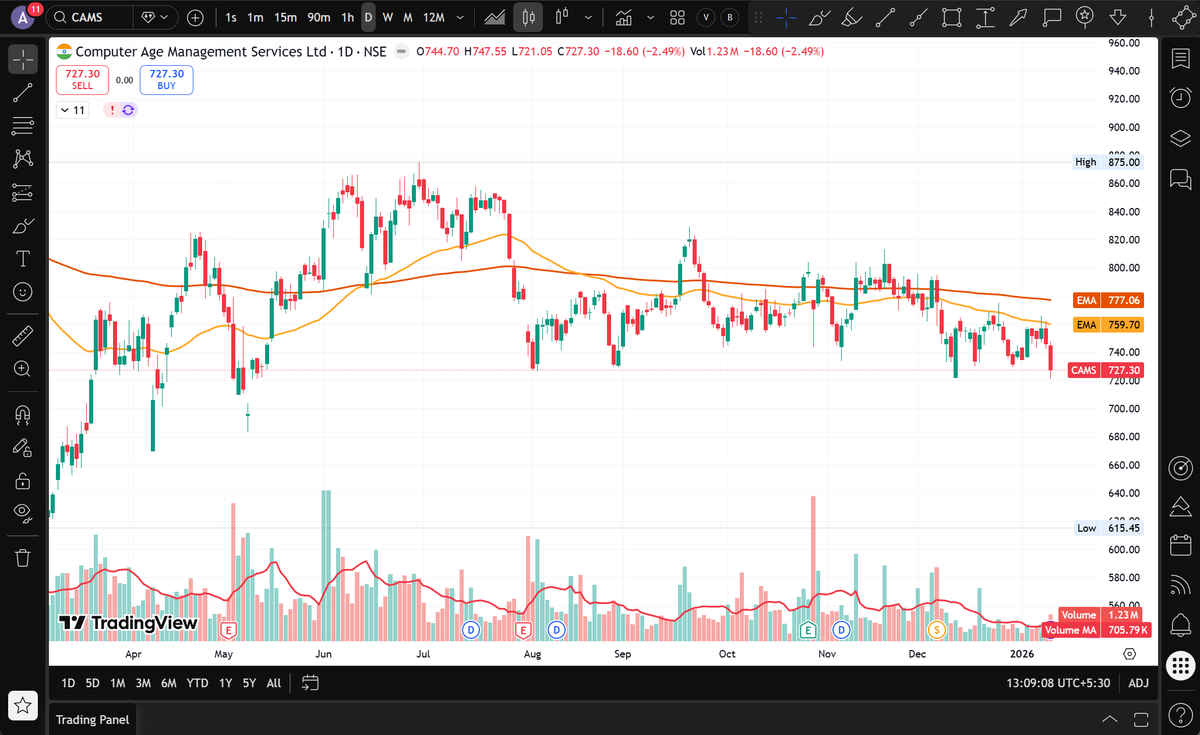Select the Fibonacci retracement tool in sidebar
The height and width of the screenshot is (735, 1200).
23,125
